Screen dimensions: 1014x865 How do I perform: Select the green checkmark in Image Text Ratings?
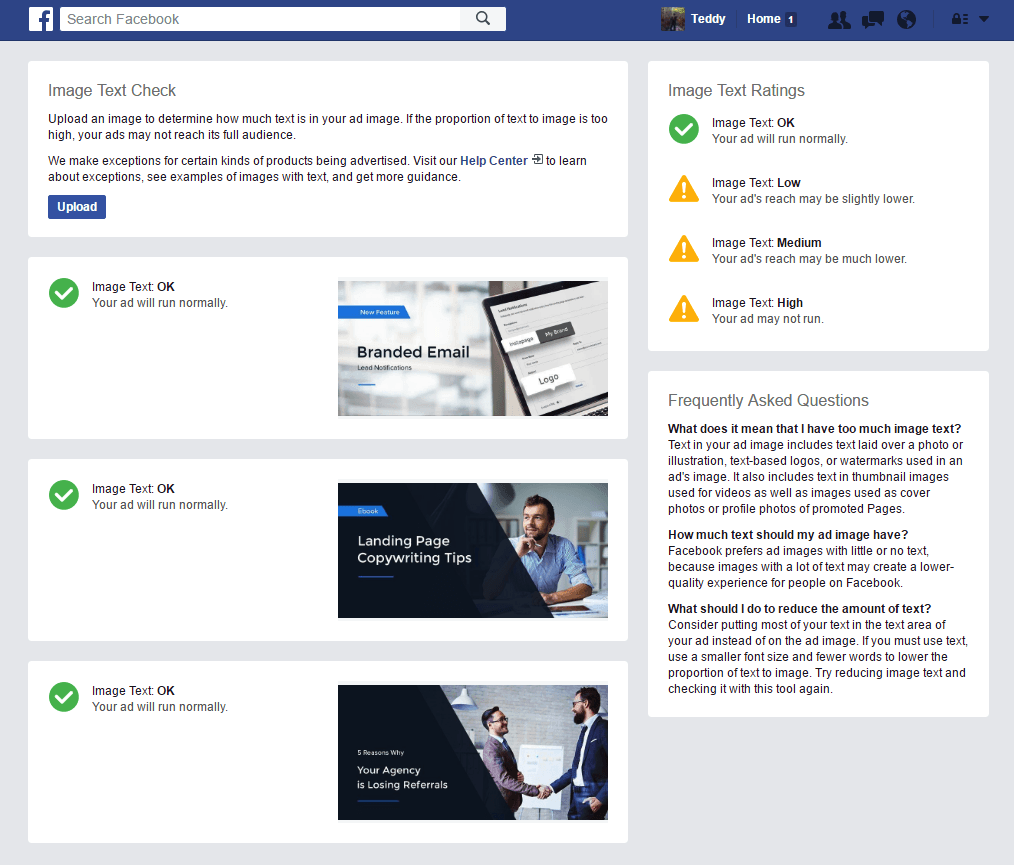[684, 129]
